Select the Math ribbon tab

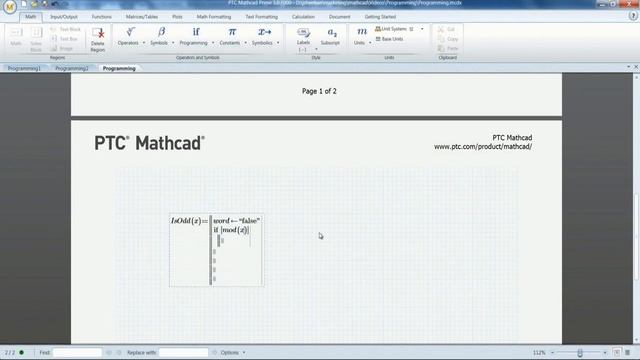click(x=31, y=17)
